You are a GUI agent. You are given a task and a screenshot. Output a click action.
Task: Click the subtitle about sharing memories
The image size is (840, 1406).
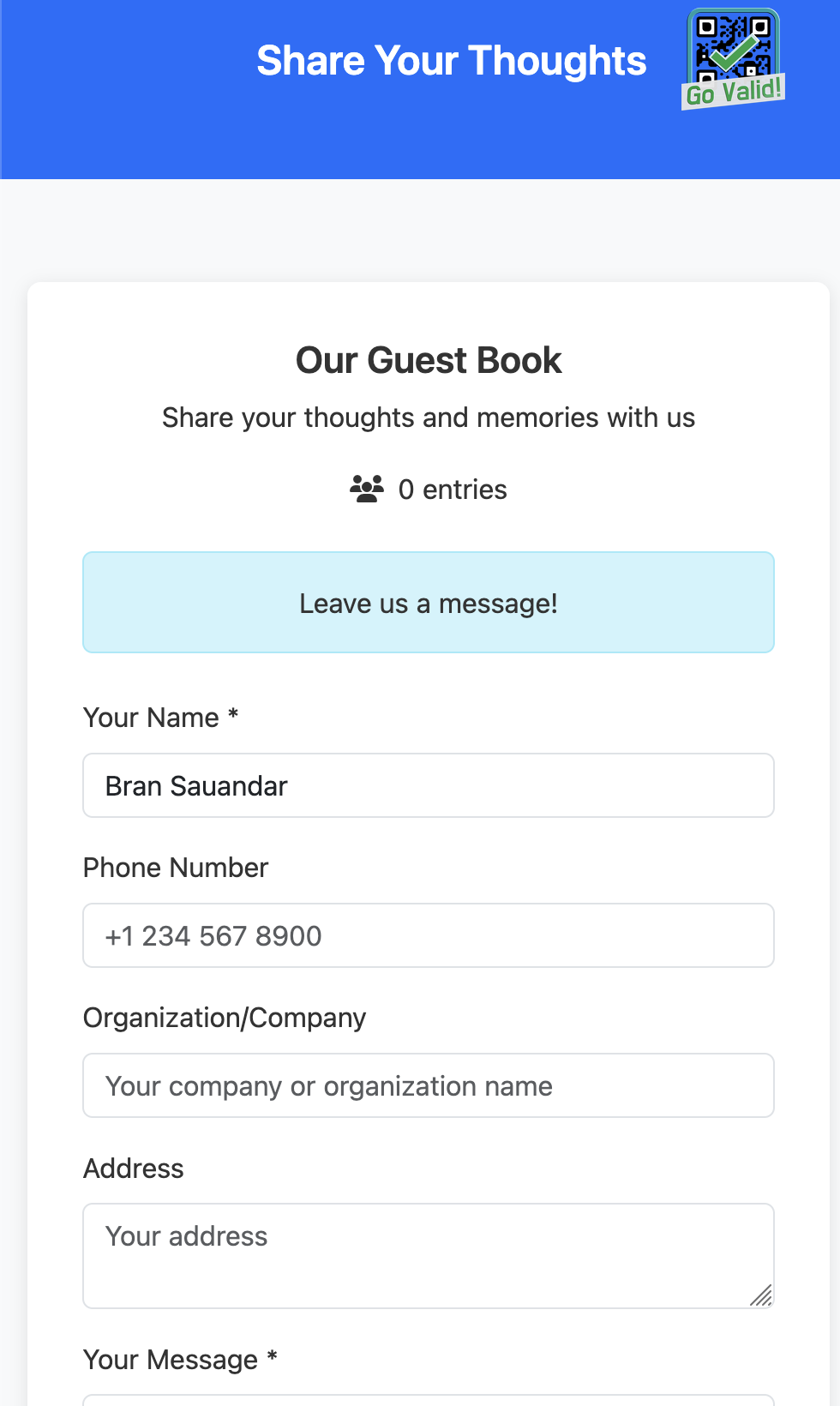(429, 418)
